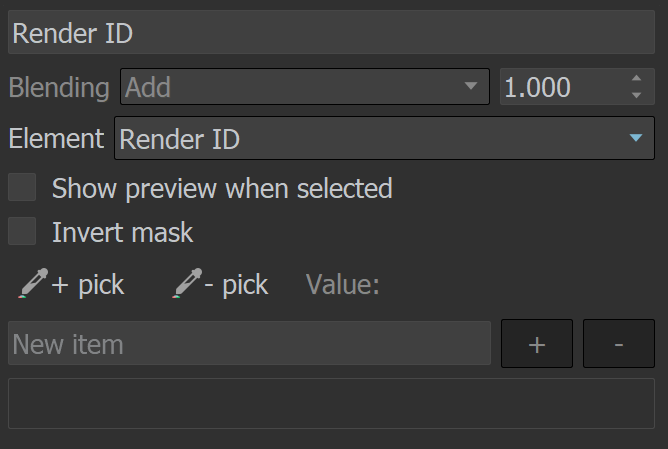Increase the blending amount with up arrow
The height and width of the screenshot is (449, 668).
coord(636,78)
